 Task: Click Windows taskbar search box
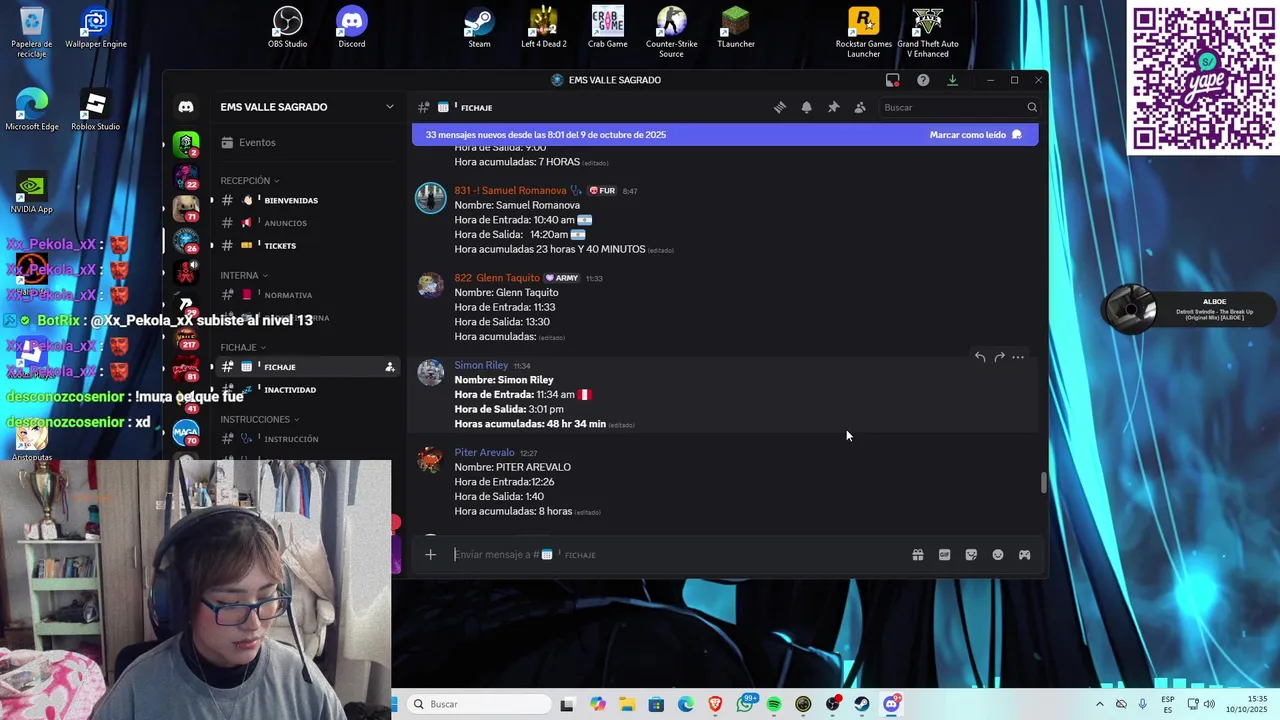[478, 704]
